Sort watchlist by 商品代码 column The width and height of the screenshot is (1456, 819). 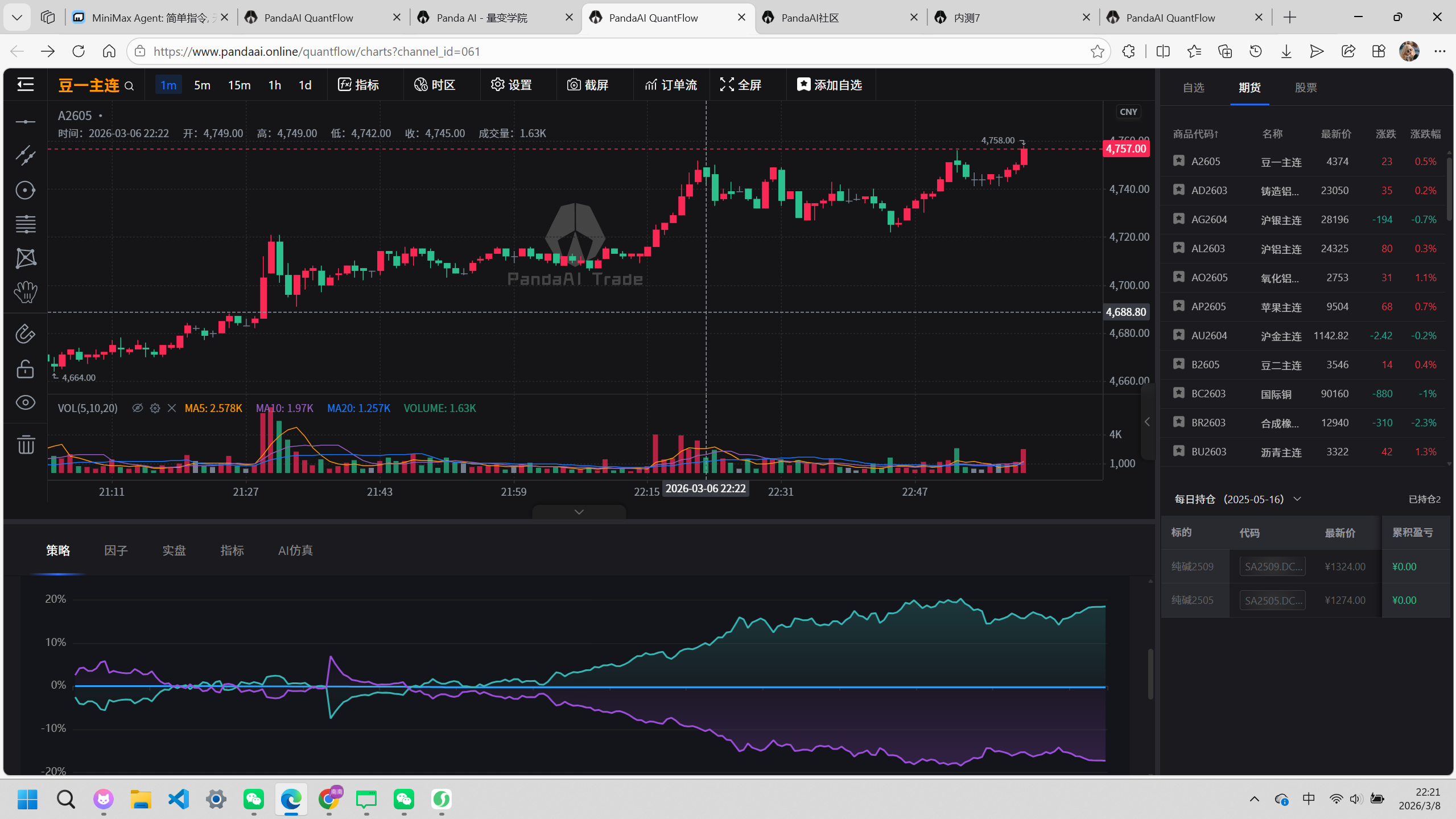(x=1195, y=134)
